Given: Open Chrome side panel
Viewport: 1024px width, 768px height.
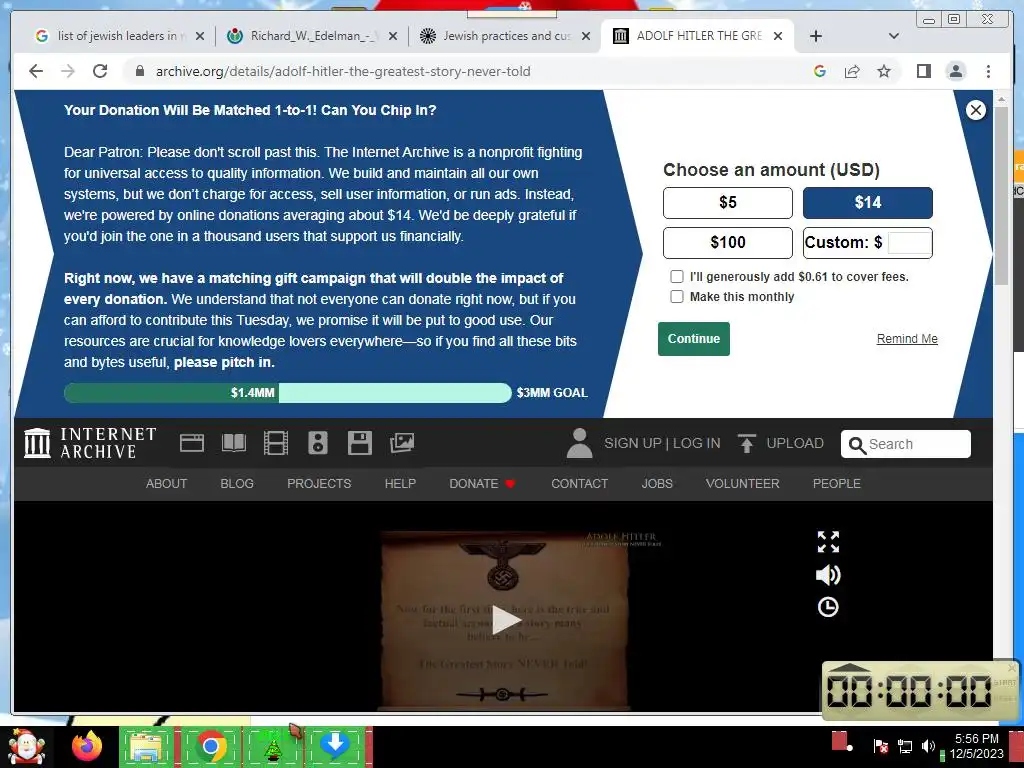Looking at the screenshot, I should [x=923, y=71].
